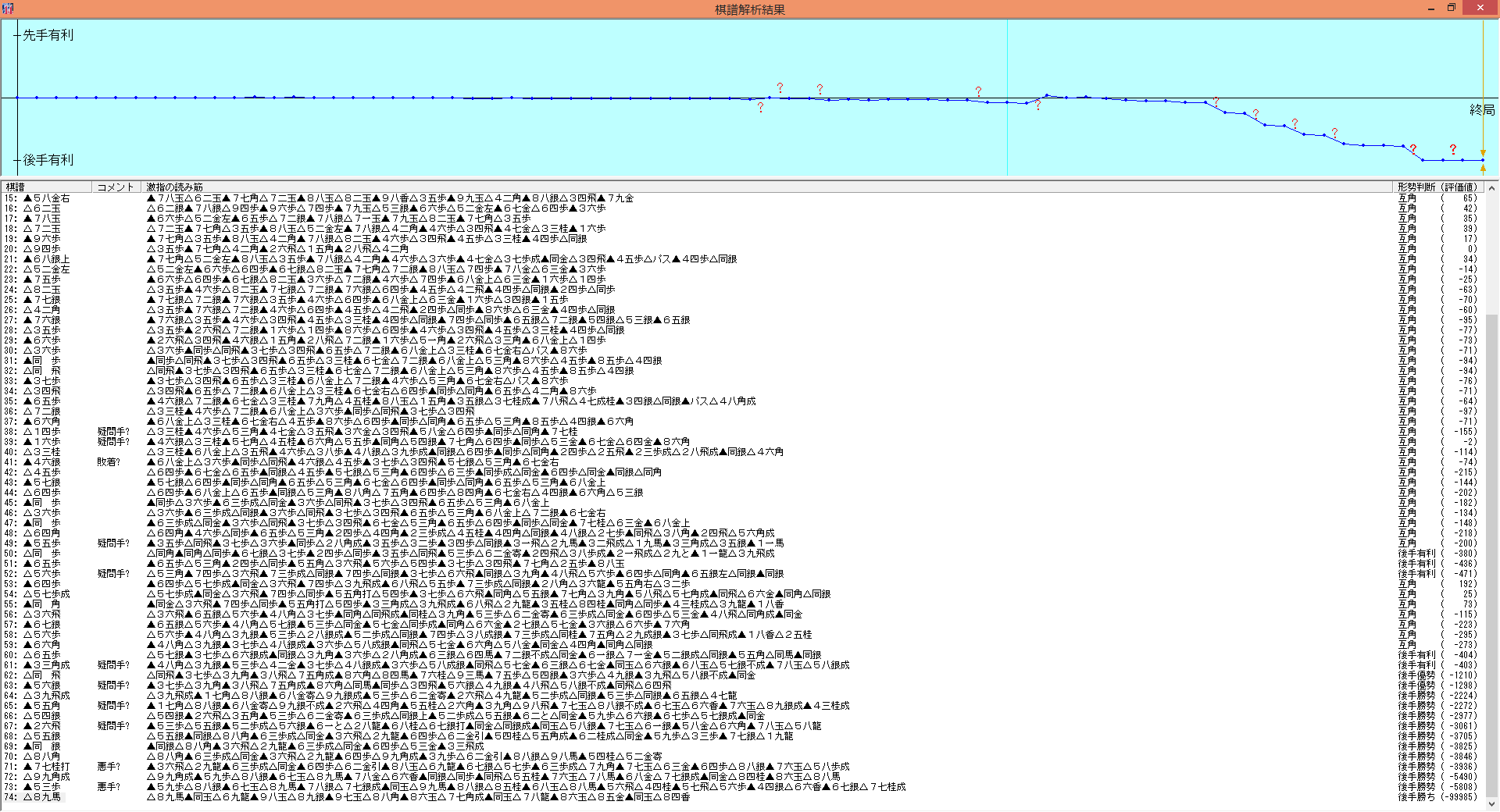Click the 激指の読み筋 column header
Image resolution: width=1500 pixels, height=812 pixels.
coord(175,187)
